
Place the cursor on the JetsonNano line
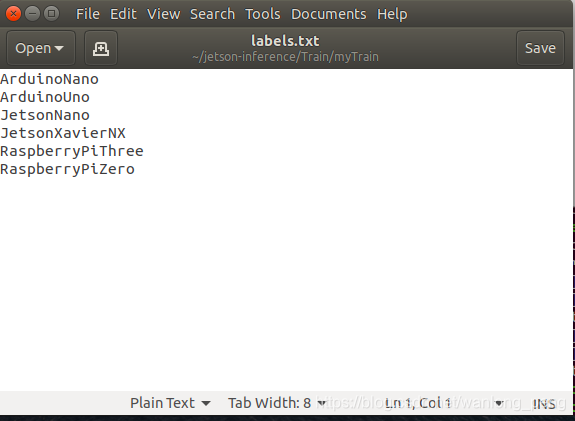[45, 115]
